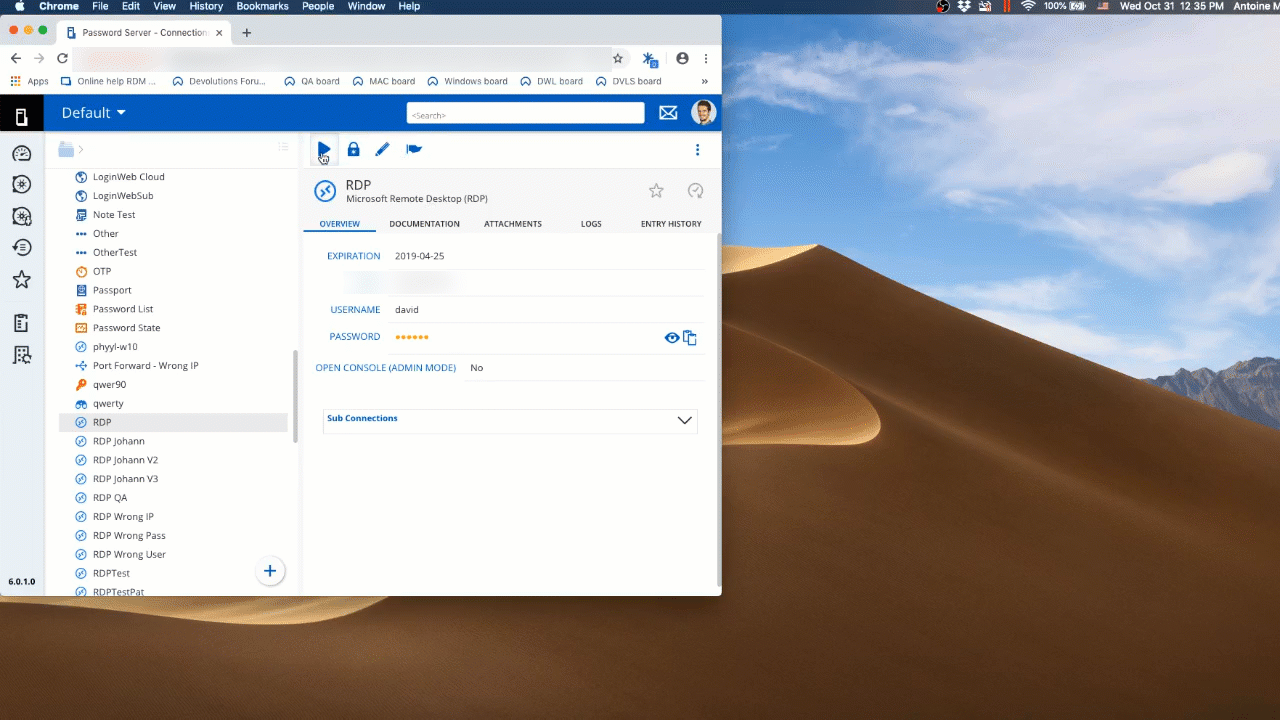1280x720 pixels.
Task: Open the Bookmarks menu in menu bar
Action: tap(262, 6)
